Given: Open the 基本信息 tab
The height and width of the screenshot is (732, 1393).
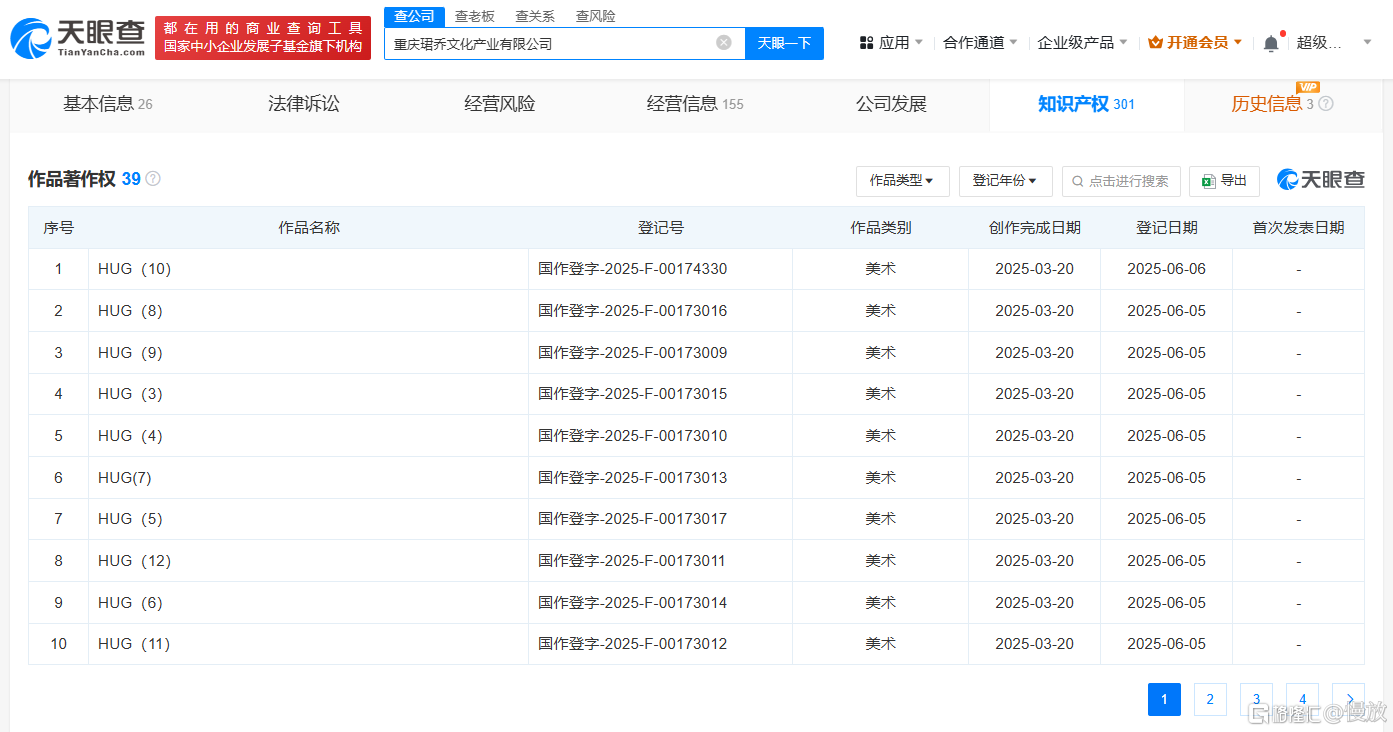Looking at the screenshot, I should 108,104.
